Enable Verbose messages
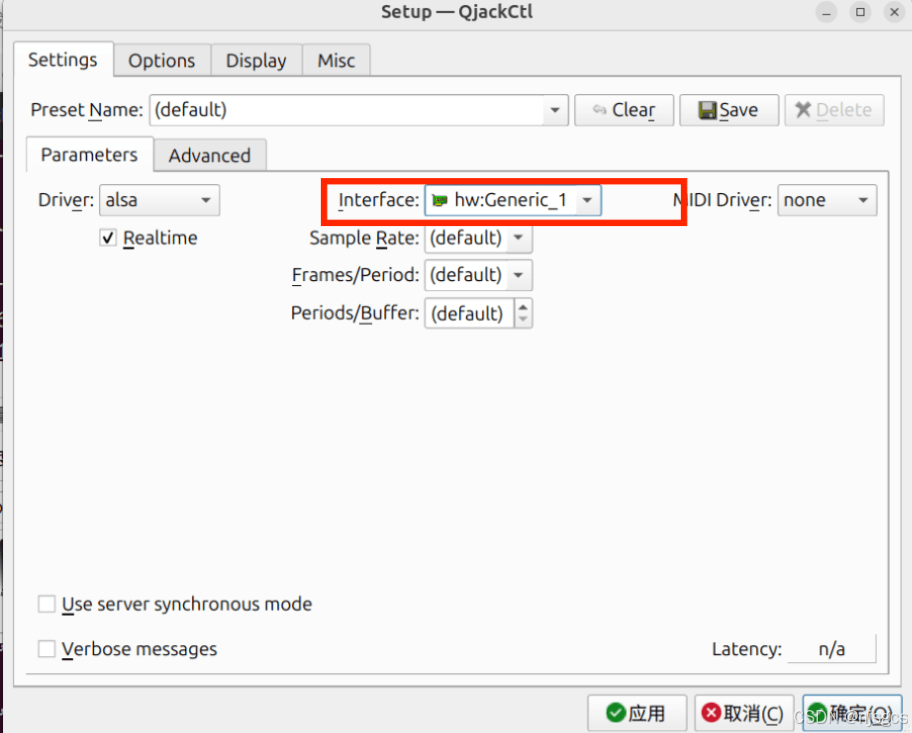 [x=46, y=649]
